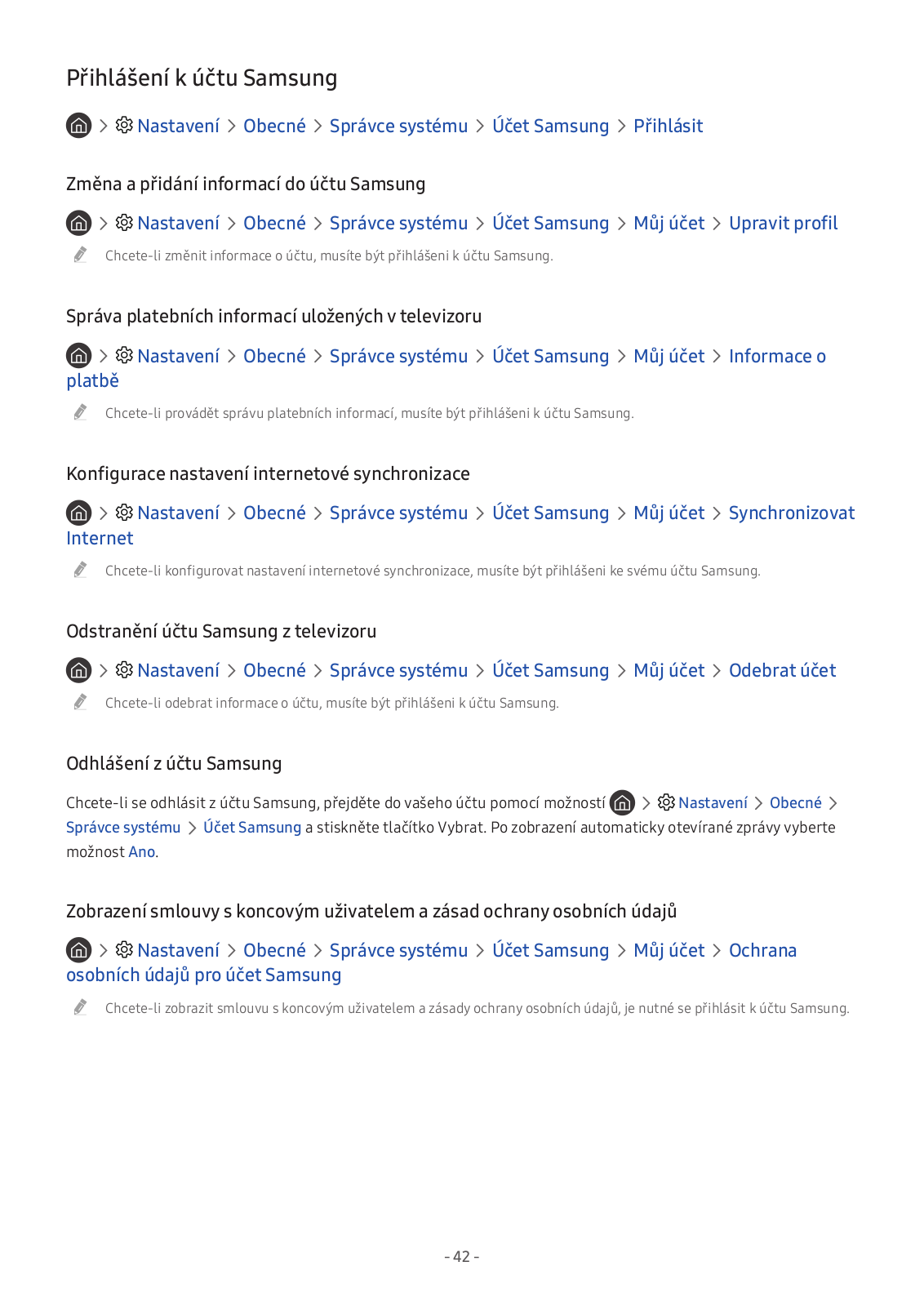Viewport: 924px width, 1306px height.
Task: Click the Home icon under Přihlášení heading
Action: [x=78, y=126]
